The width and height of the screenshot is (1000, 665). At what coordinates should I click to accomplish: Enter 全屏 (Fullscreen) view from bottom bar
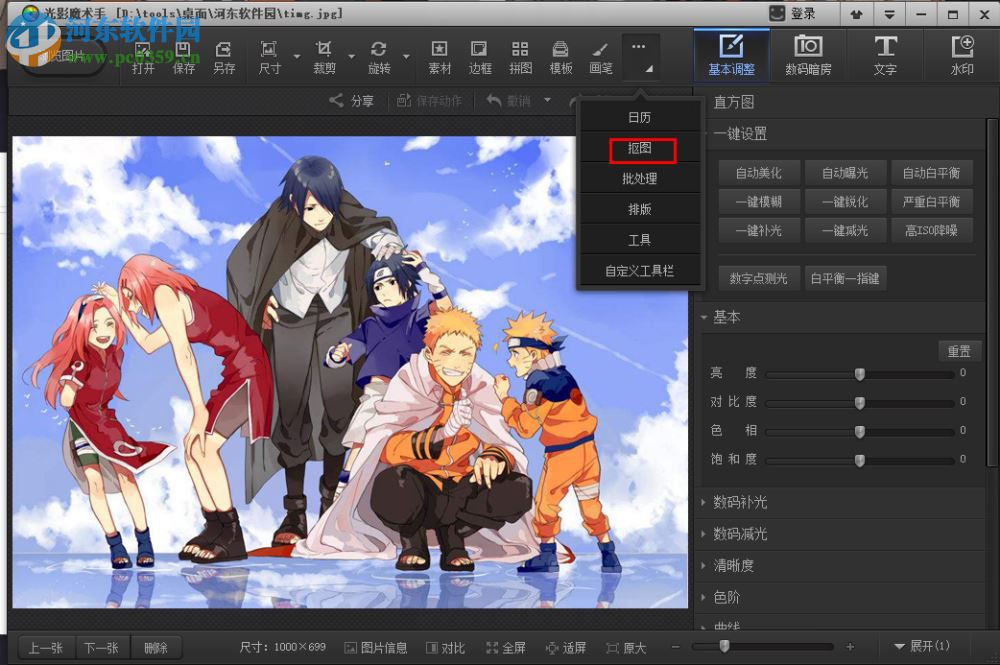click(x=505, y=648)
